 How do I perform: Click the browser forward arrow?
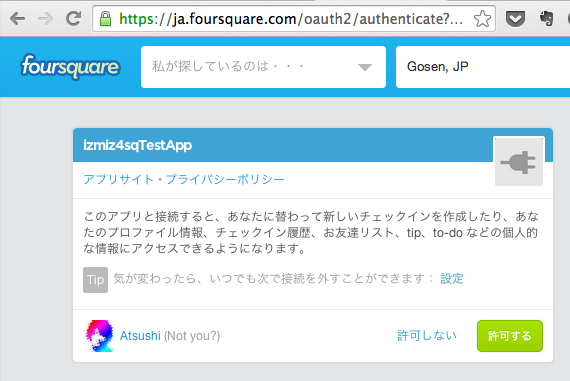(x=46, y=18)
